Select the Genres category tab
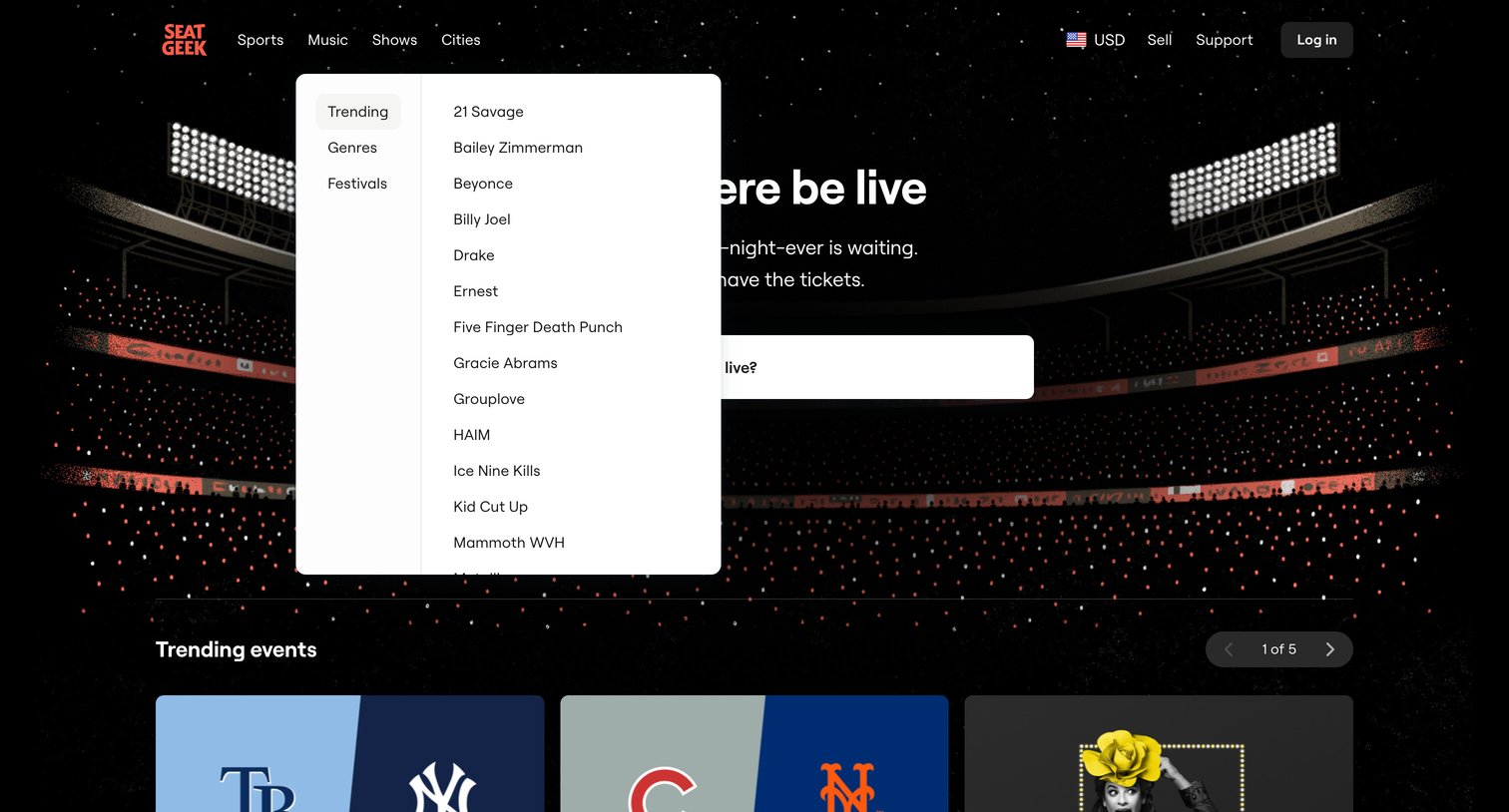This screenshot has width=1509, height=812. pos(352,148)
